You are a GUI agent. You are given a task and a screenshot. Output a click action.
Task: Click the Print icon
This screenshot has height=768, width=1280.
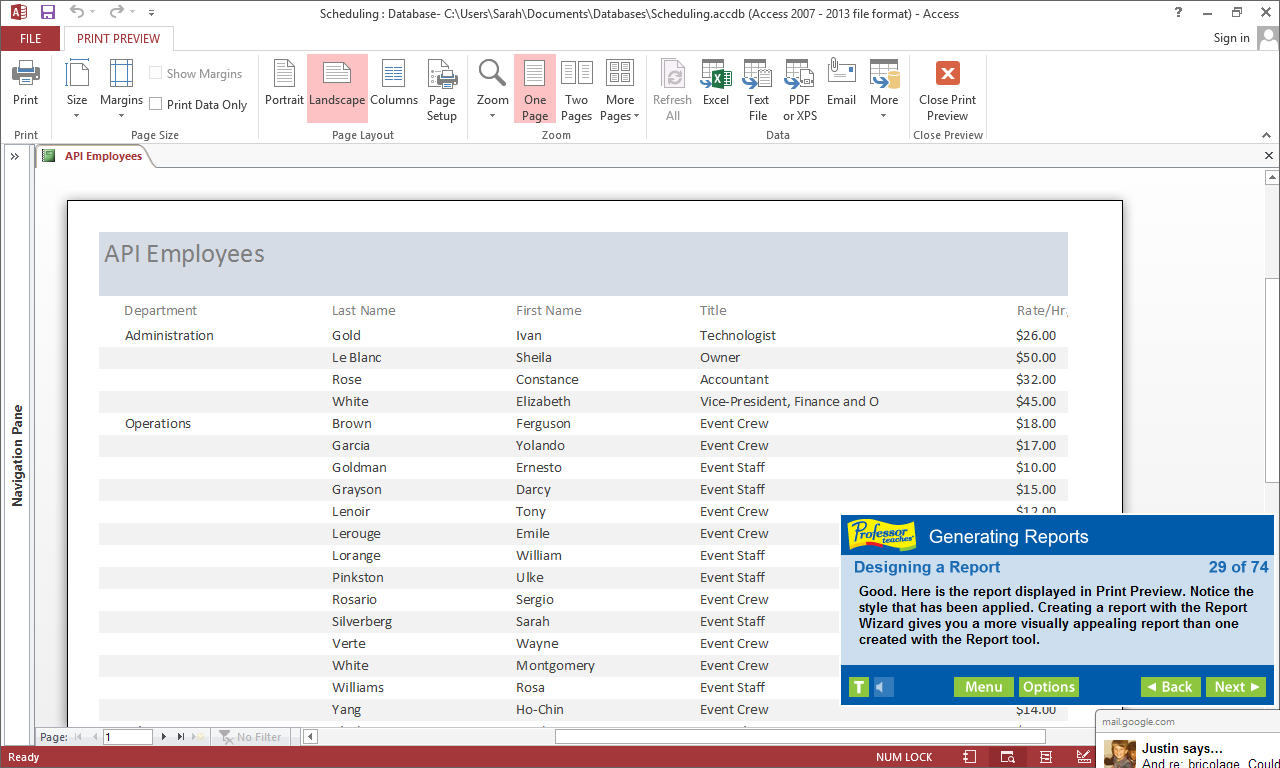coord(25,80)
